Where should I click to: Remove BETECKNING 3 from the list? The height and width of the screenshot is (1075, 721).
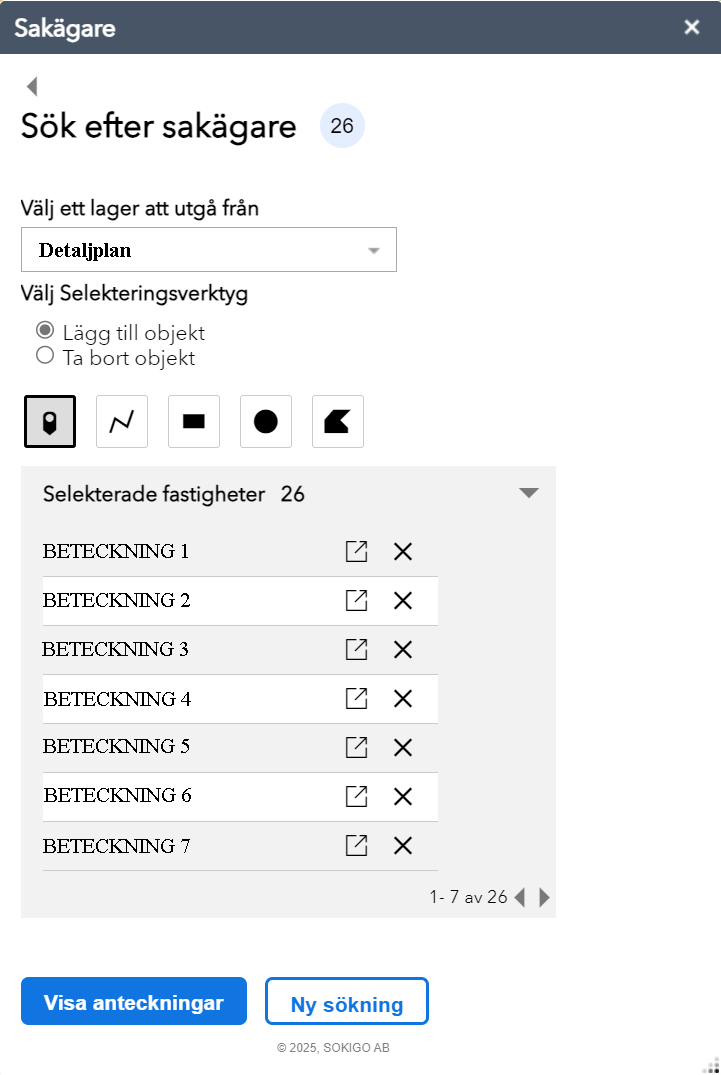[403, 650]
